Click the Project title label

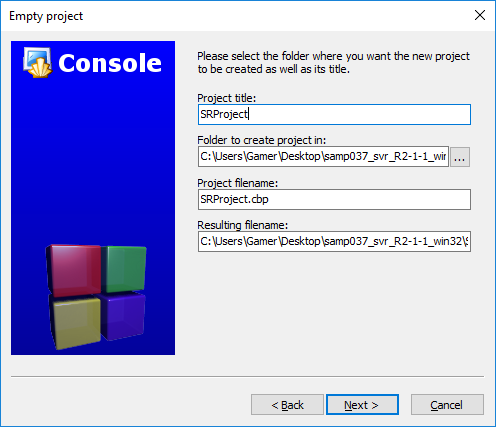pyautogui.click(x=227, y=98)
